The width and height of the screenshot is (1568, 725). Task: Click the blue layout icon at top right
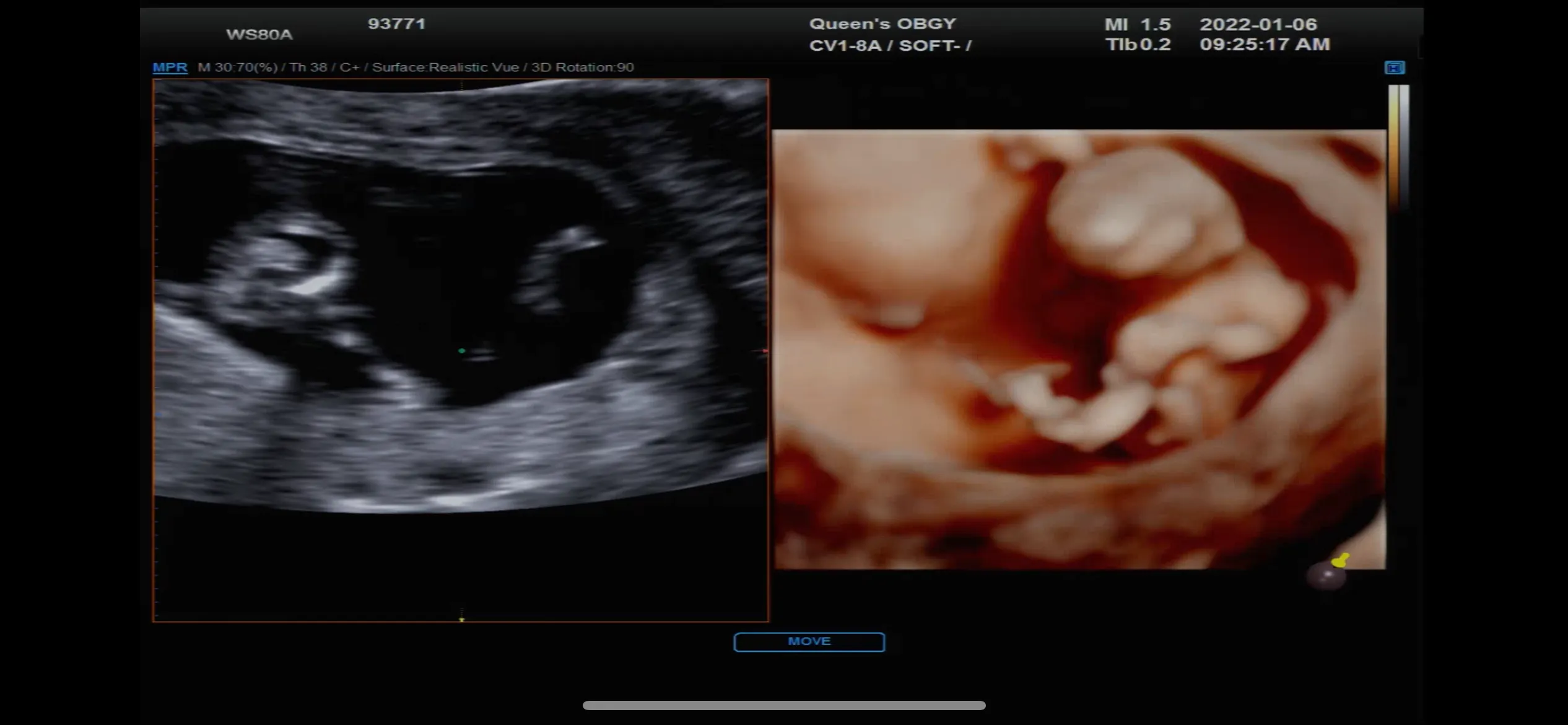coord(1395,68)
